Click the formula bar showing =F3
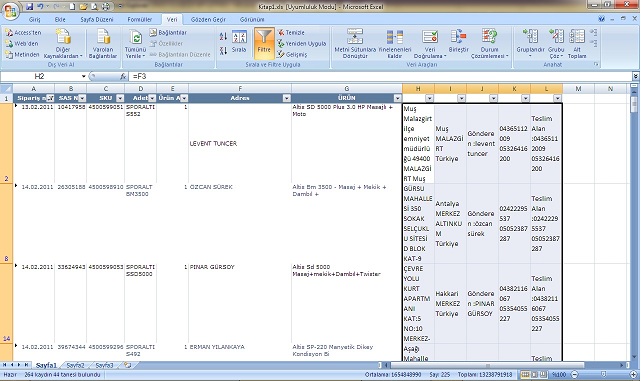641x381 pixels. pos(380,76)
